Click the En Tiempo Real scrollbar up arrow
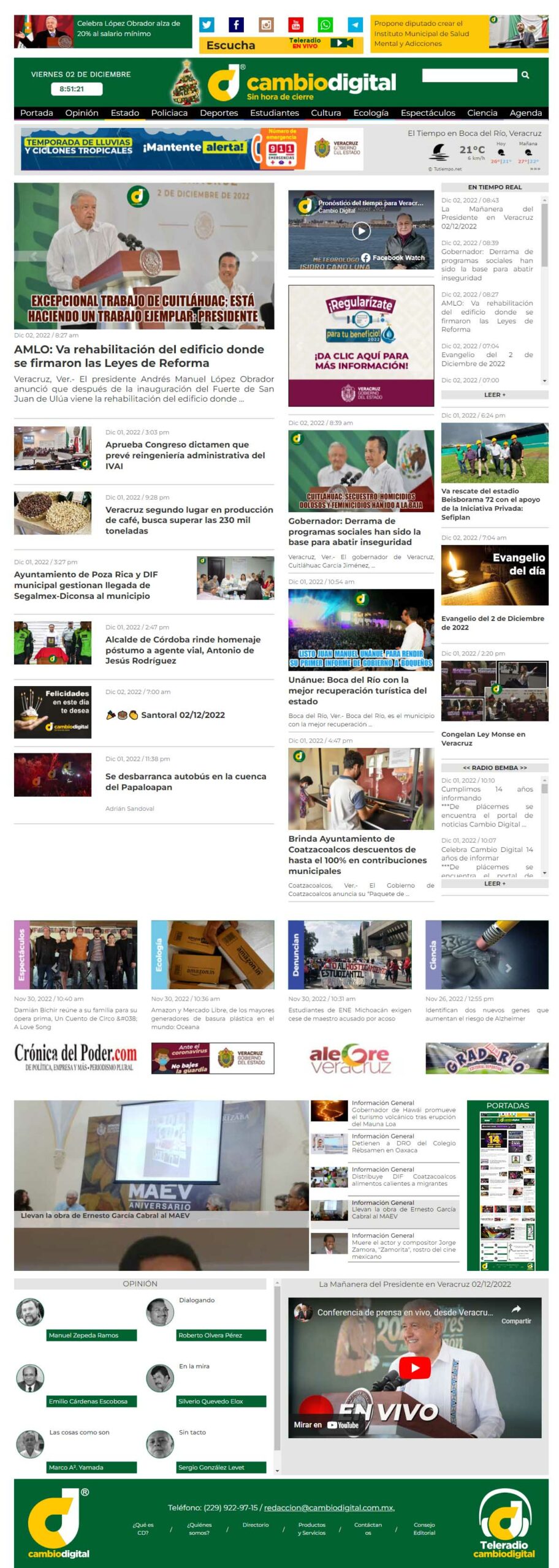 544,200
